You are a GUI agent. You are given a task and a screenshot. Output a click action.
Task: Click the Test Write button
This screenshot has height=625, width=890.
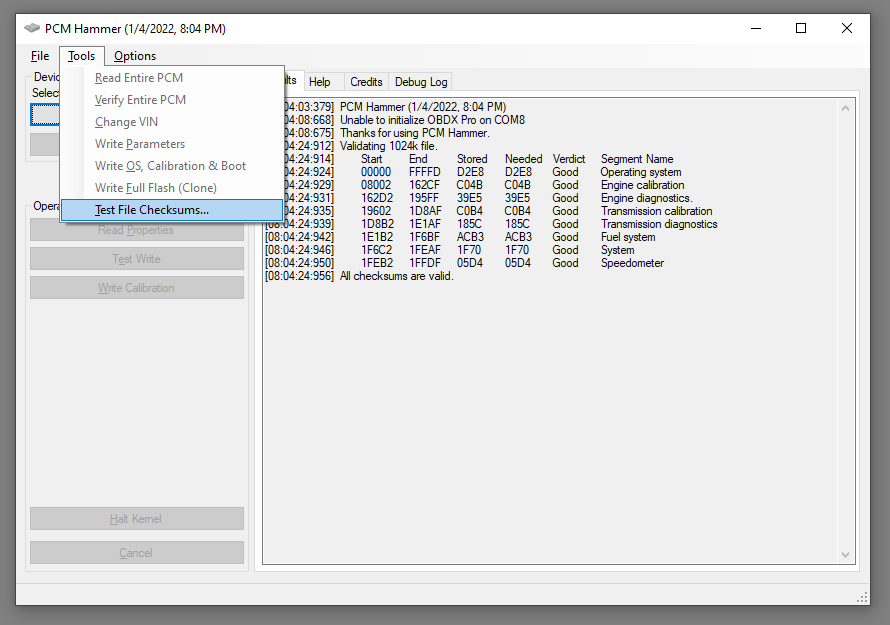coord(137,259)
